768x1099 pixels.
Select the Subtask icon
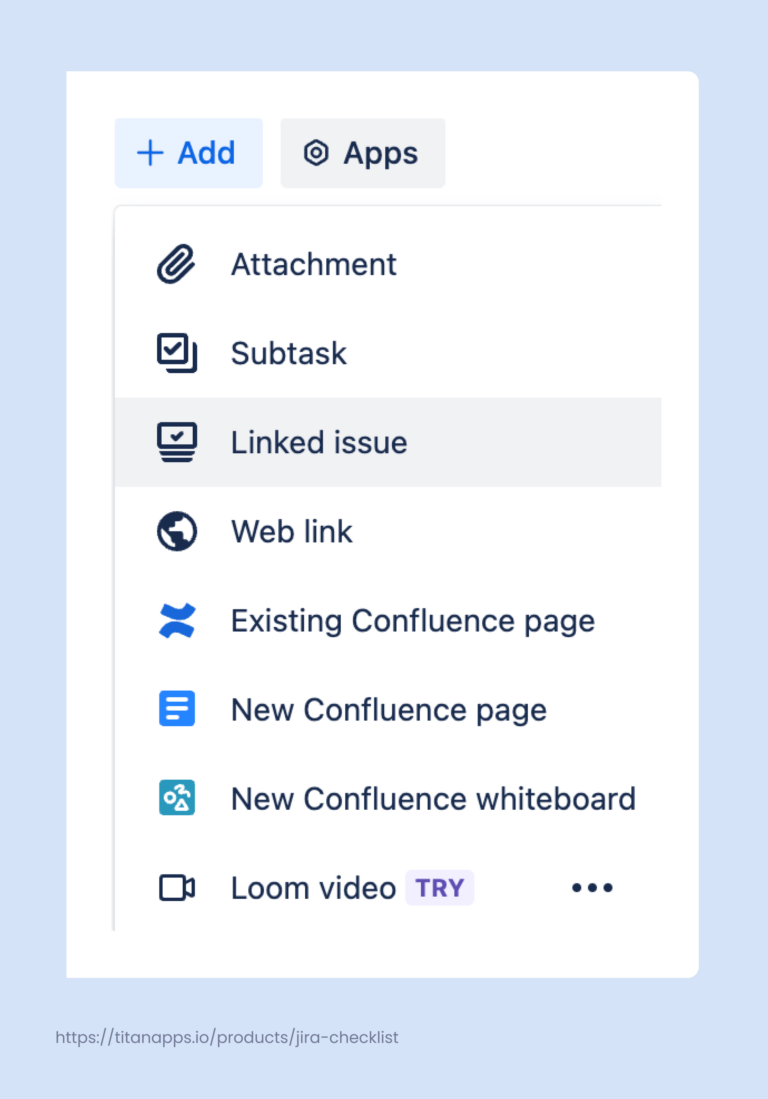177,352
